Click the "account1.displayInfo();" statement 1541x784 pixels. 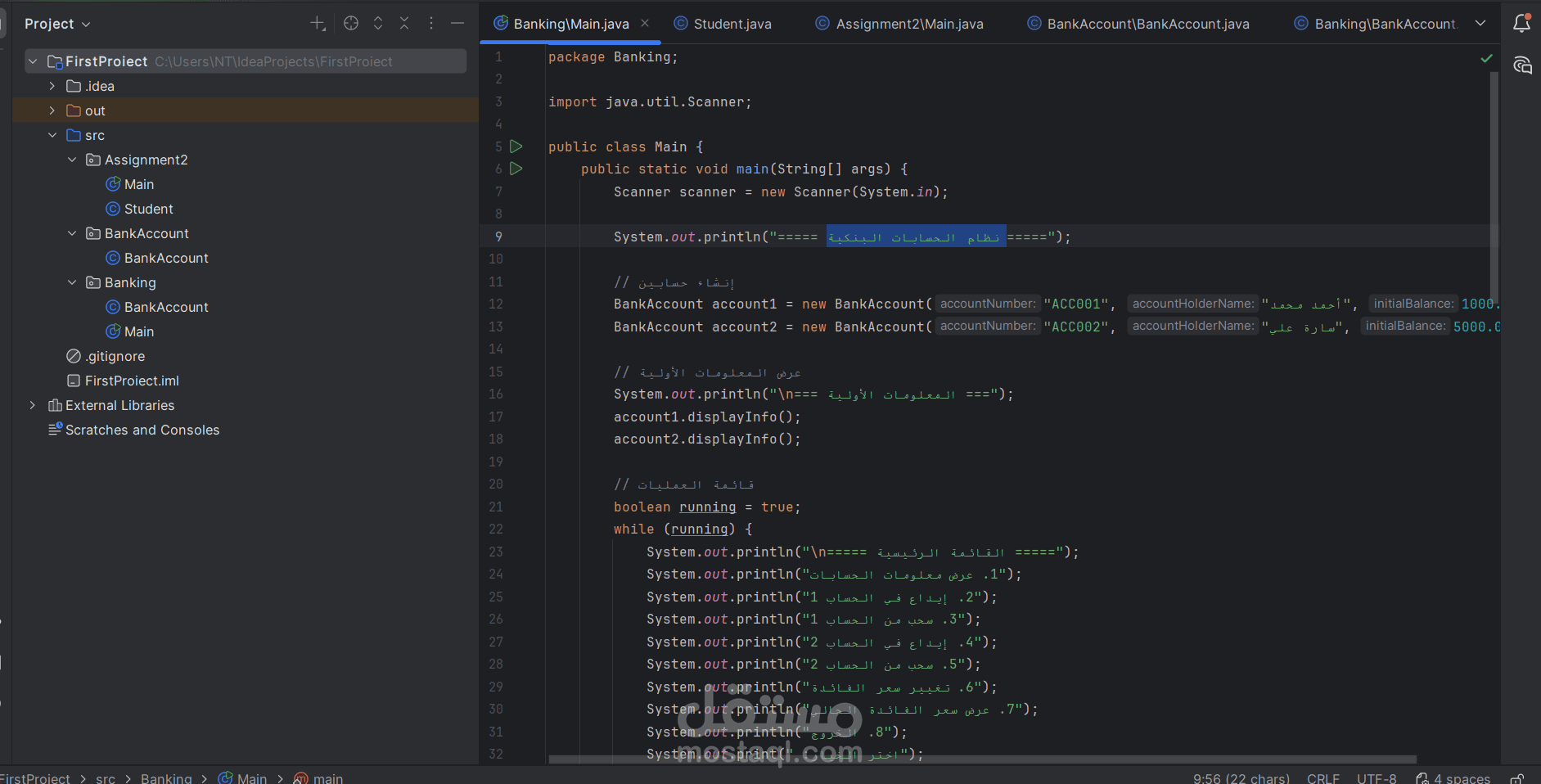[707, 417]
